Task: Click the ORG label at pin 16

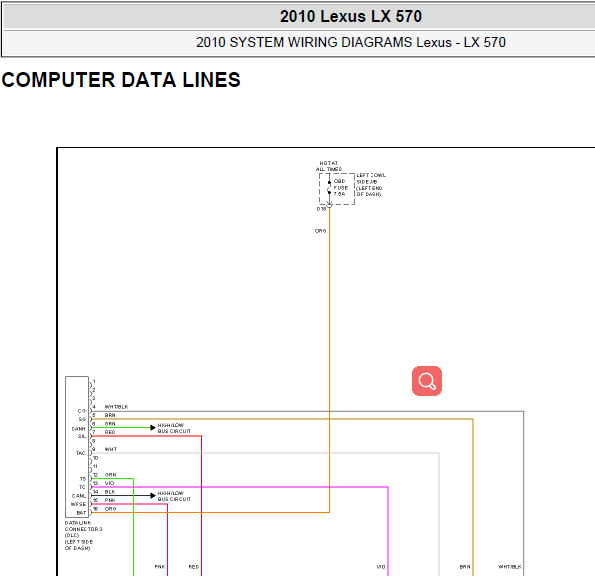Action: [110, 509]
